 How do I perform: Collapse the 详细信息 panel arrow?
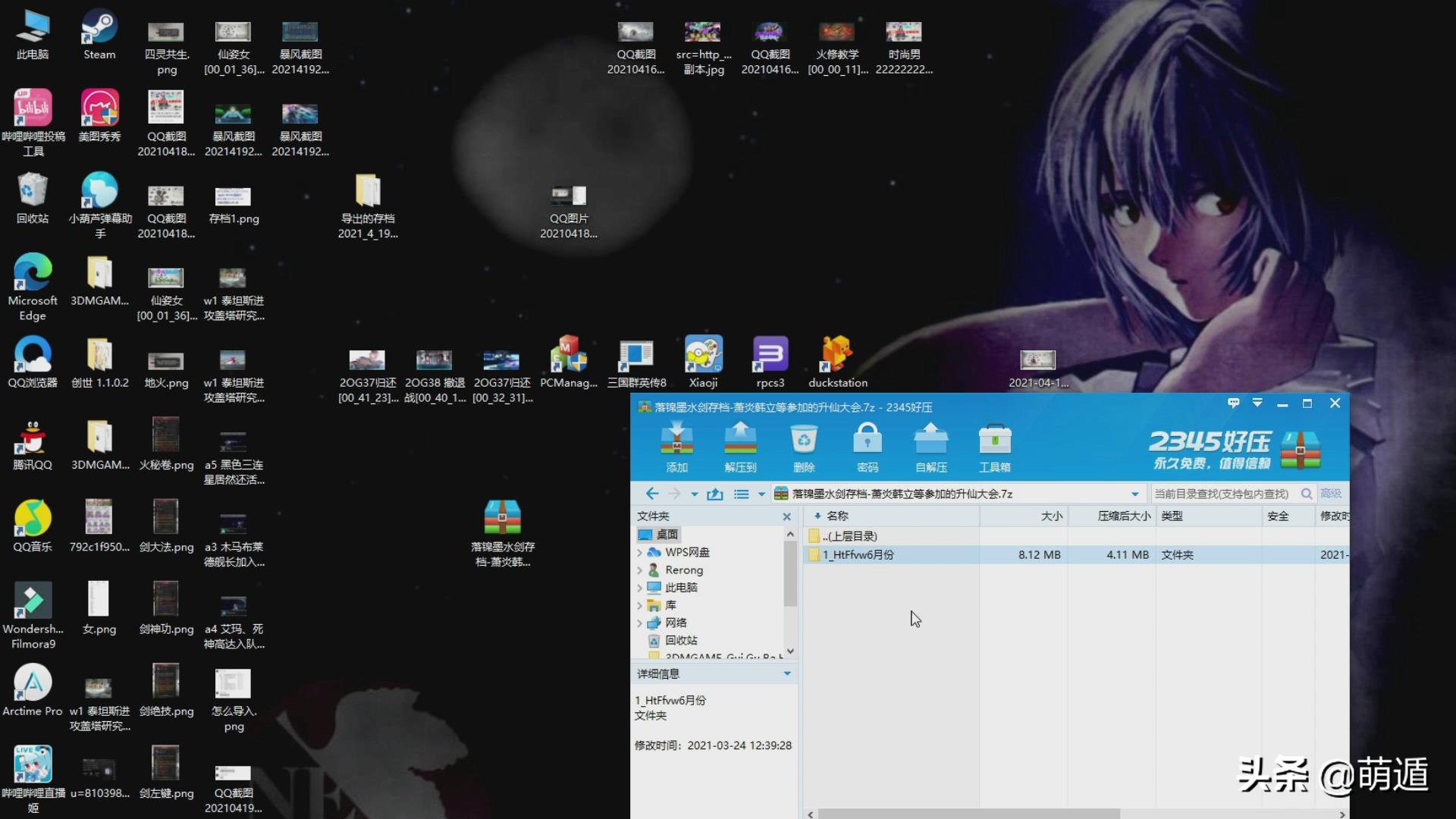pyautogui.click(x=787, y=673)
